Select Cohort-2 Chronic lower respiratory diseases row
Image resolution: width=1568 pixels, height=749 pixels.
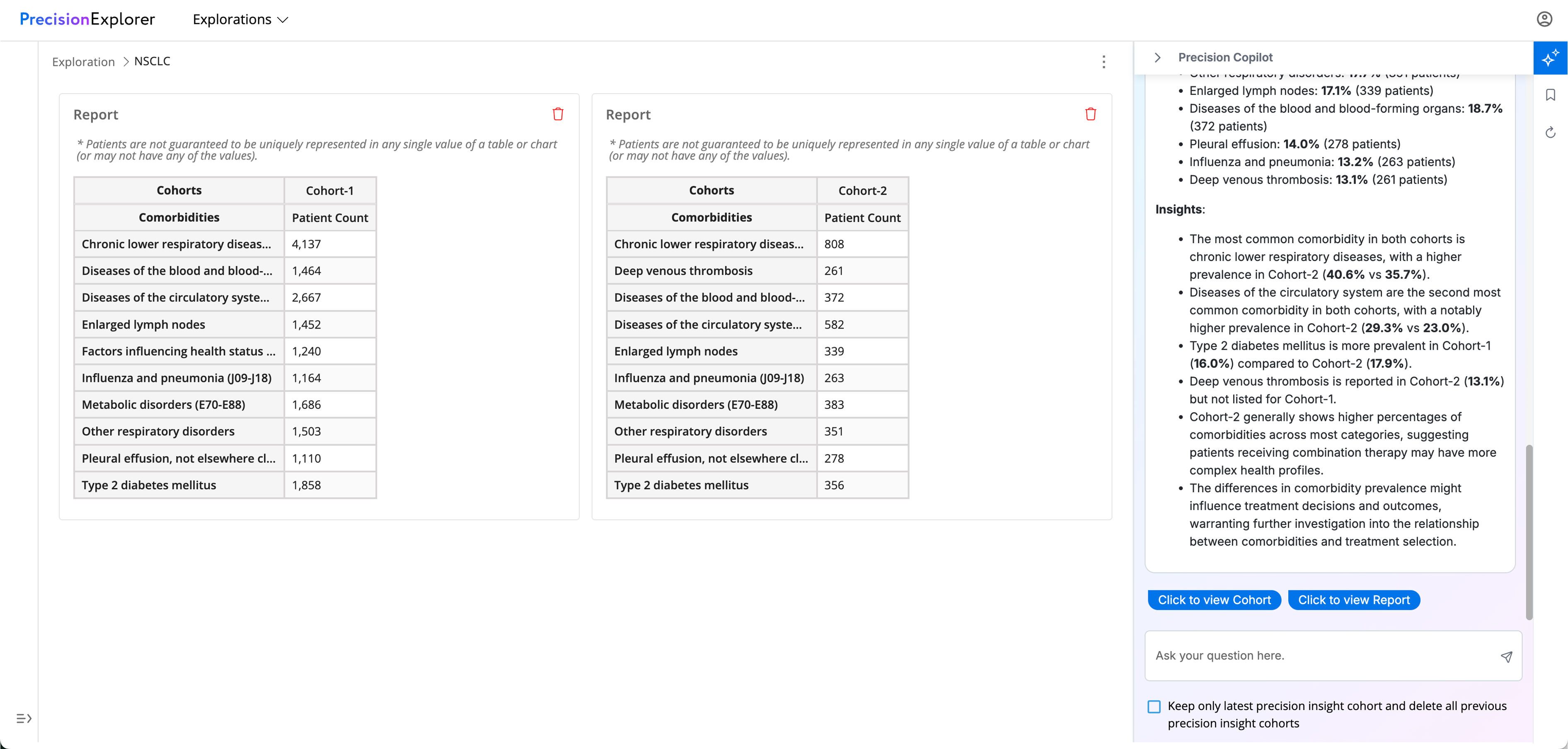(x=757, y=244)
